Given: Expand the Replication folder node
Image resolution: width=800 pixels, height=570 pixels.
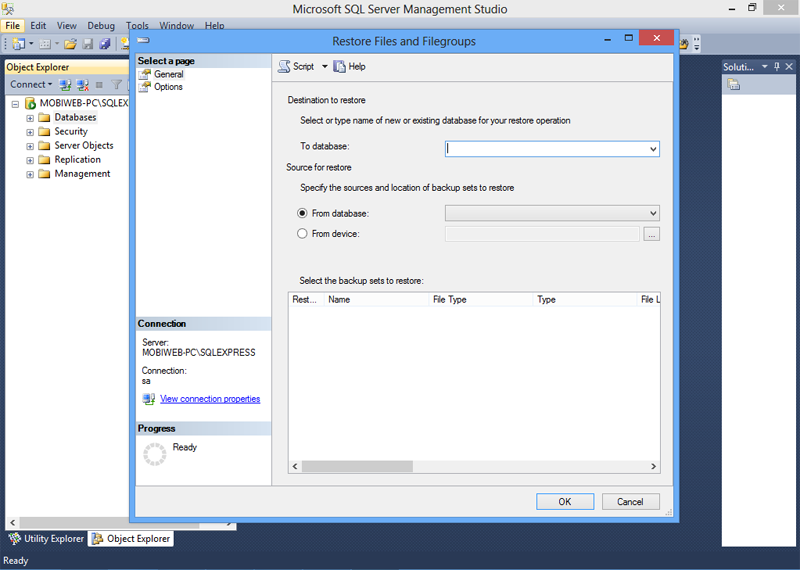Looking at the screenshot, I should click(30, 160).
